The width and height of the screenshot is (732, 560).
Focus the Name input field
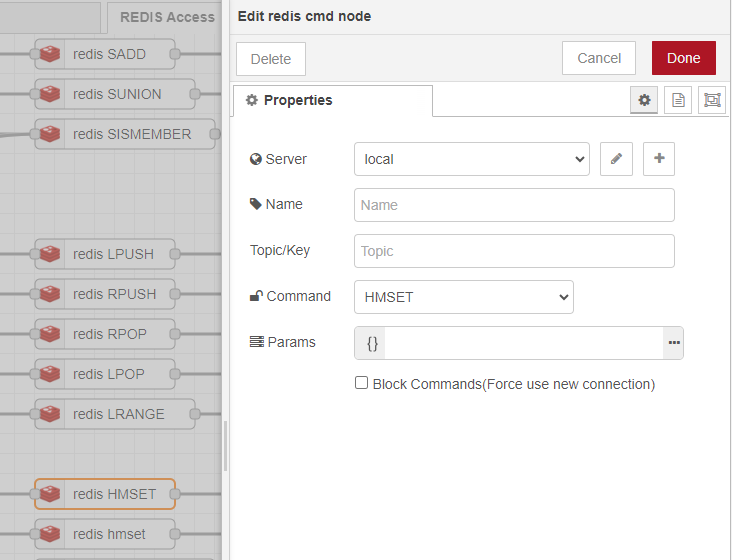pos(514,205)
